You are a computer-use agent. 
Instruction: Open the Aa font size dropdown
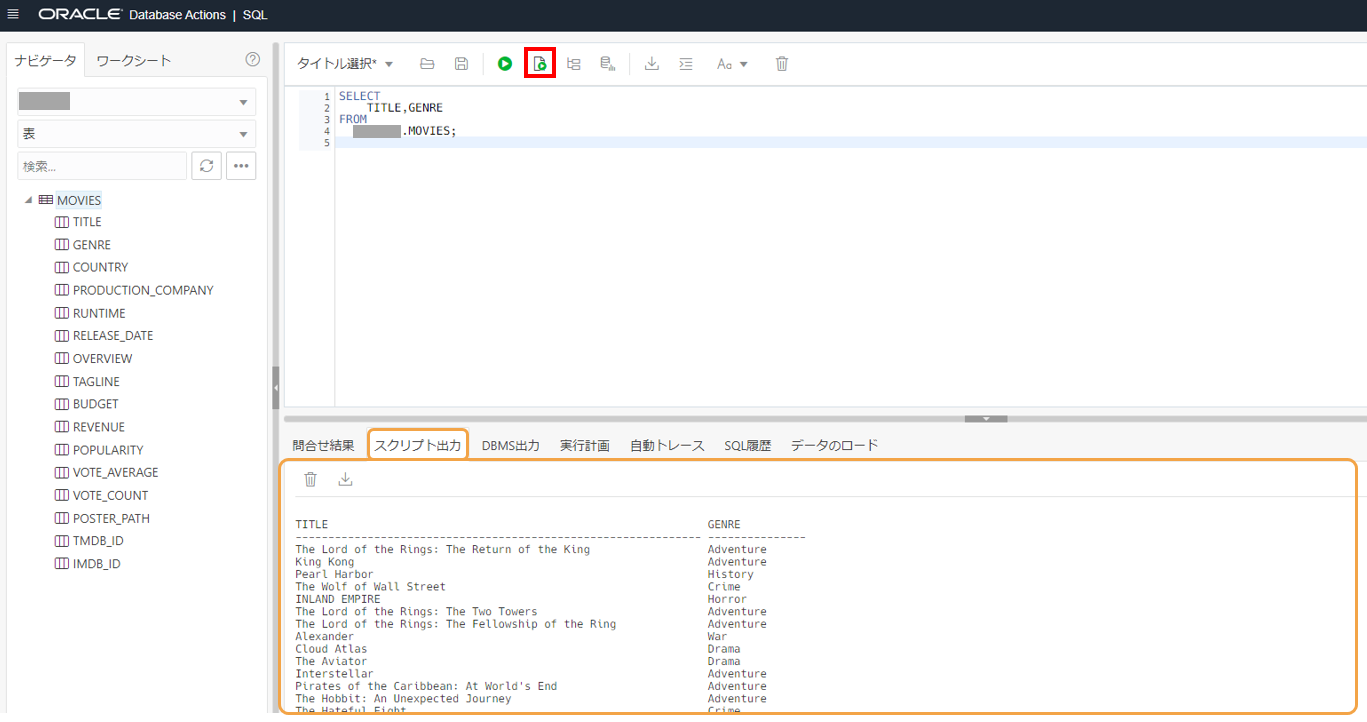tap(731, 63)
